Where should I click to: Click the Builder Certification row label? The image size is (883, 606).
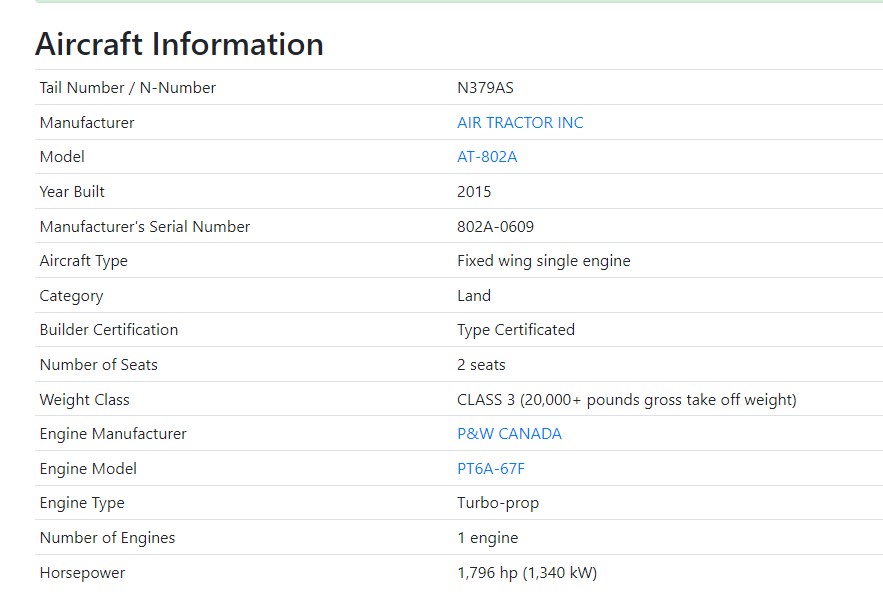(109, 330)
